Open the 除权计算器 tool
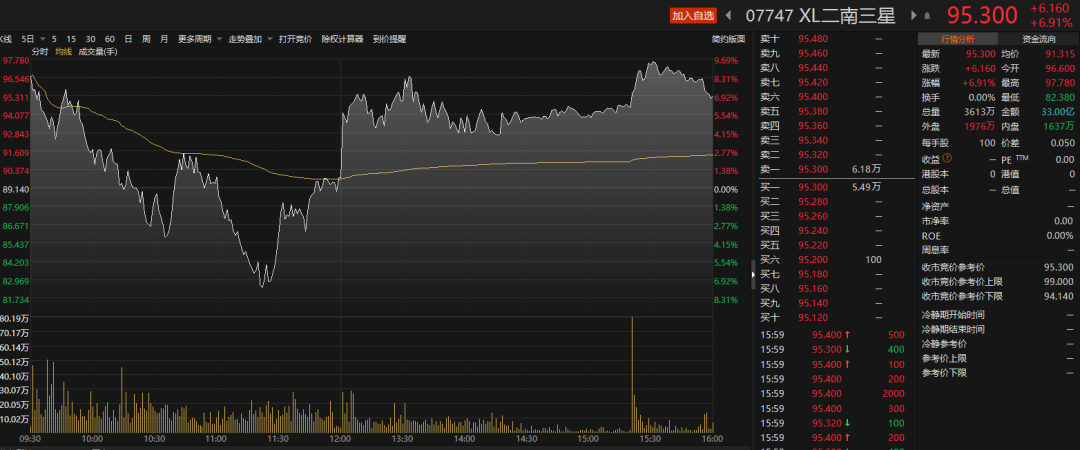Image resolution: width=1080 pixels, height=450 pixels. coord(342,39)
